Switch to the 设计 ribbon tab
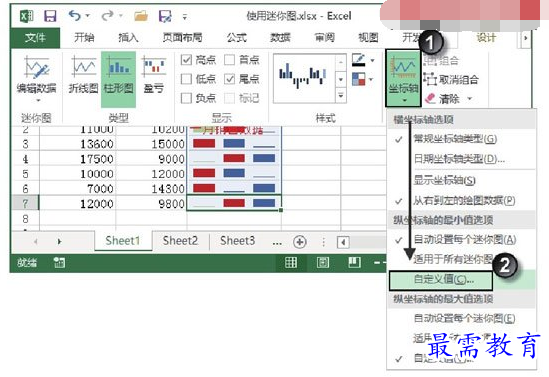 [x=486, y=37]
